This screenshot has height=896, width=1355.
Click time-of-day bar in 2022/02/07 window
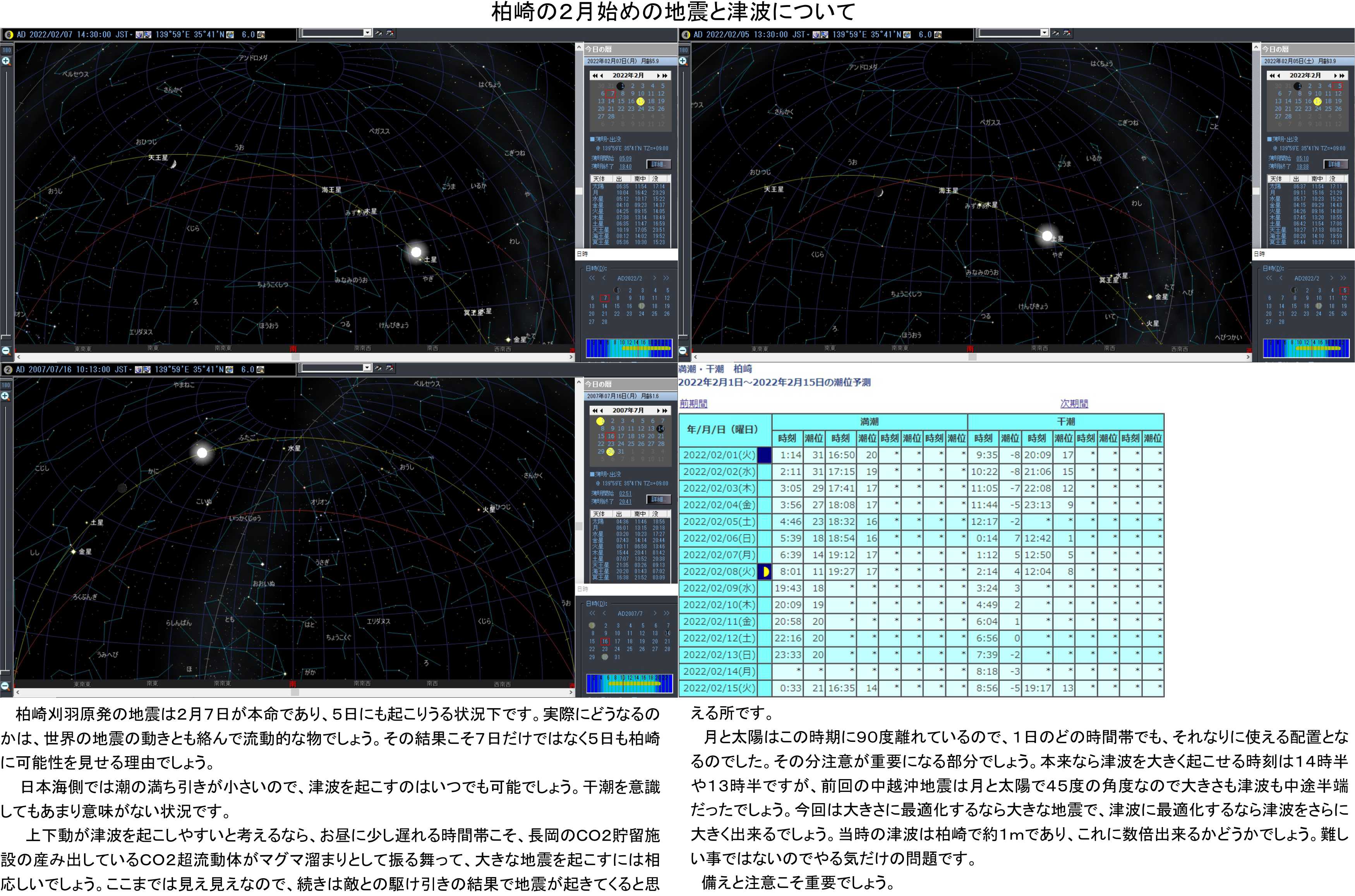(629, 348)
